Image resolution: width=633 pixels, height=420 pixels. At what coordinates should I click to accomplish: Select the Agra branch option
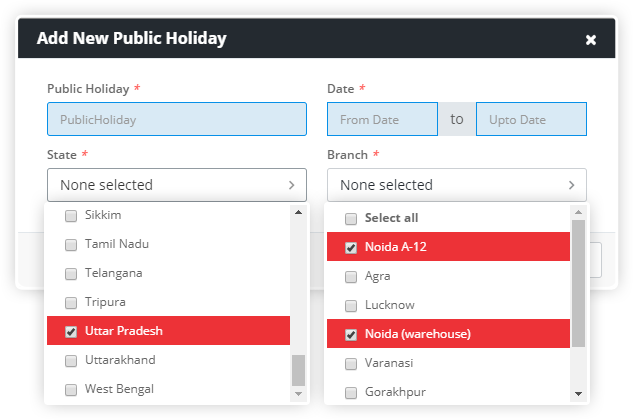click(x=448, y=276)
